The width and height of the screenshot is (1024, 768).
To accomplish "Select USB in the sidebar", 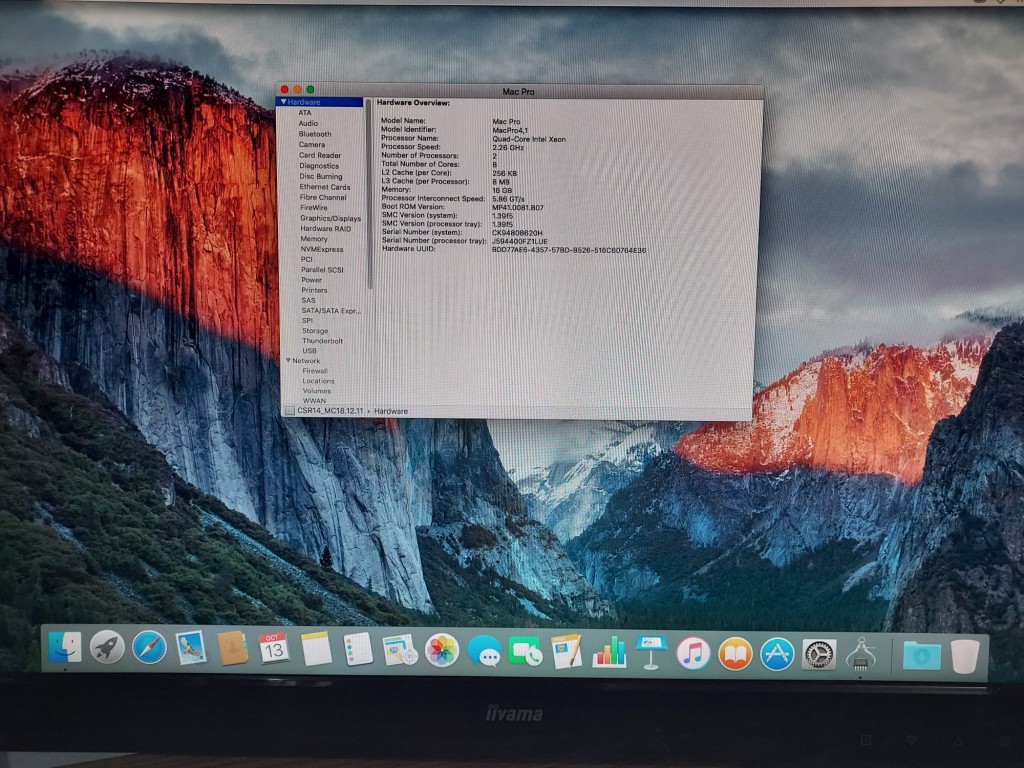I will tap(310, 351).
